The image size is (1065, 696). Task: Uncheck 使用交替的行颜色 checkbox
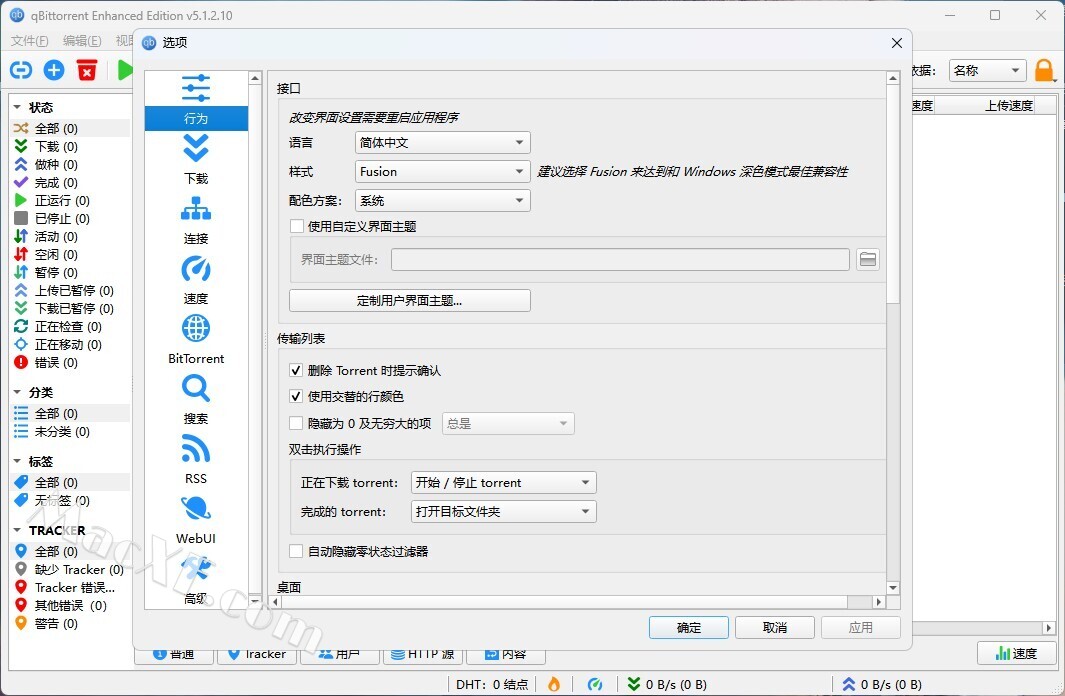pos(296,396)
